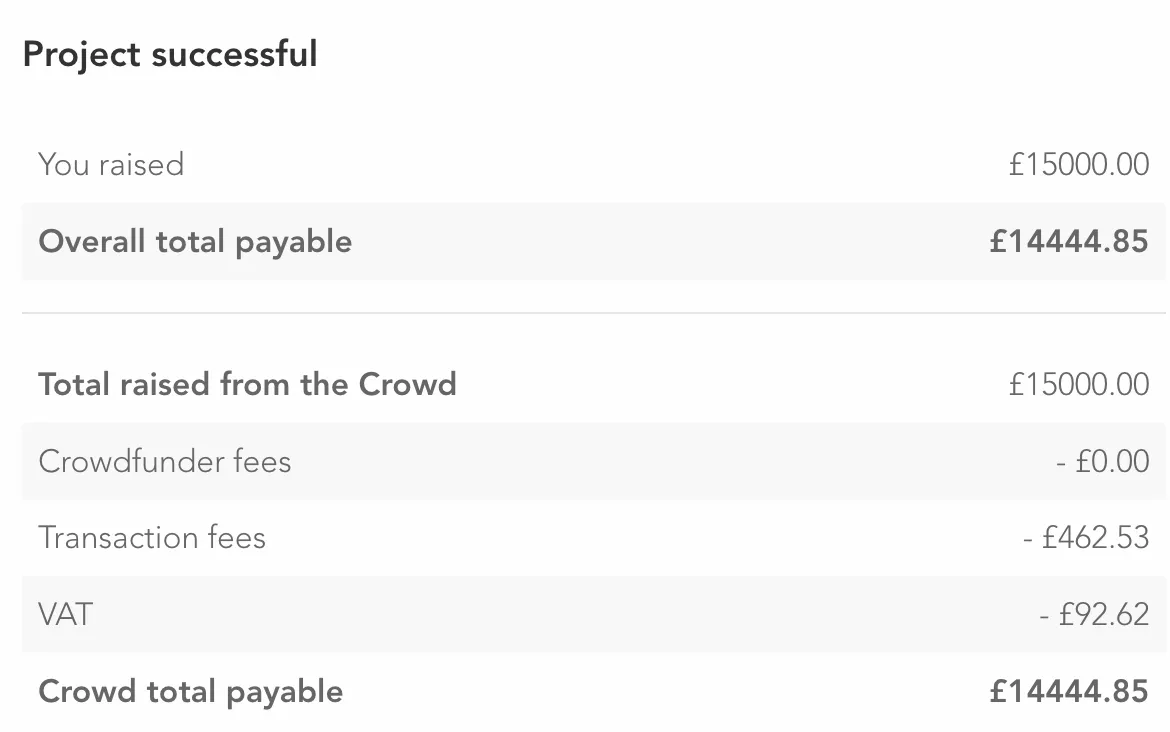The height and width of the screenshot is (732, 1170).
Task: Click the word 'successful' in the heading
Action: [235, 54]
